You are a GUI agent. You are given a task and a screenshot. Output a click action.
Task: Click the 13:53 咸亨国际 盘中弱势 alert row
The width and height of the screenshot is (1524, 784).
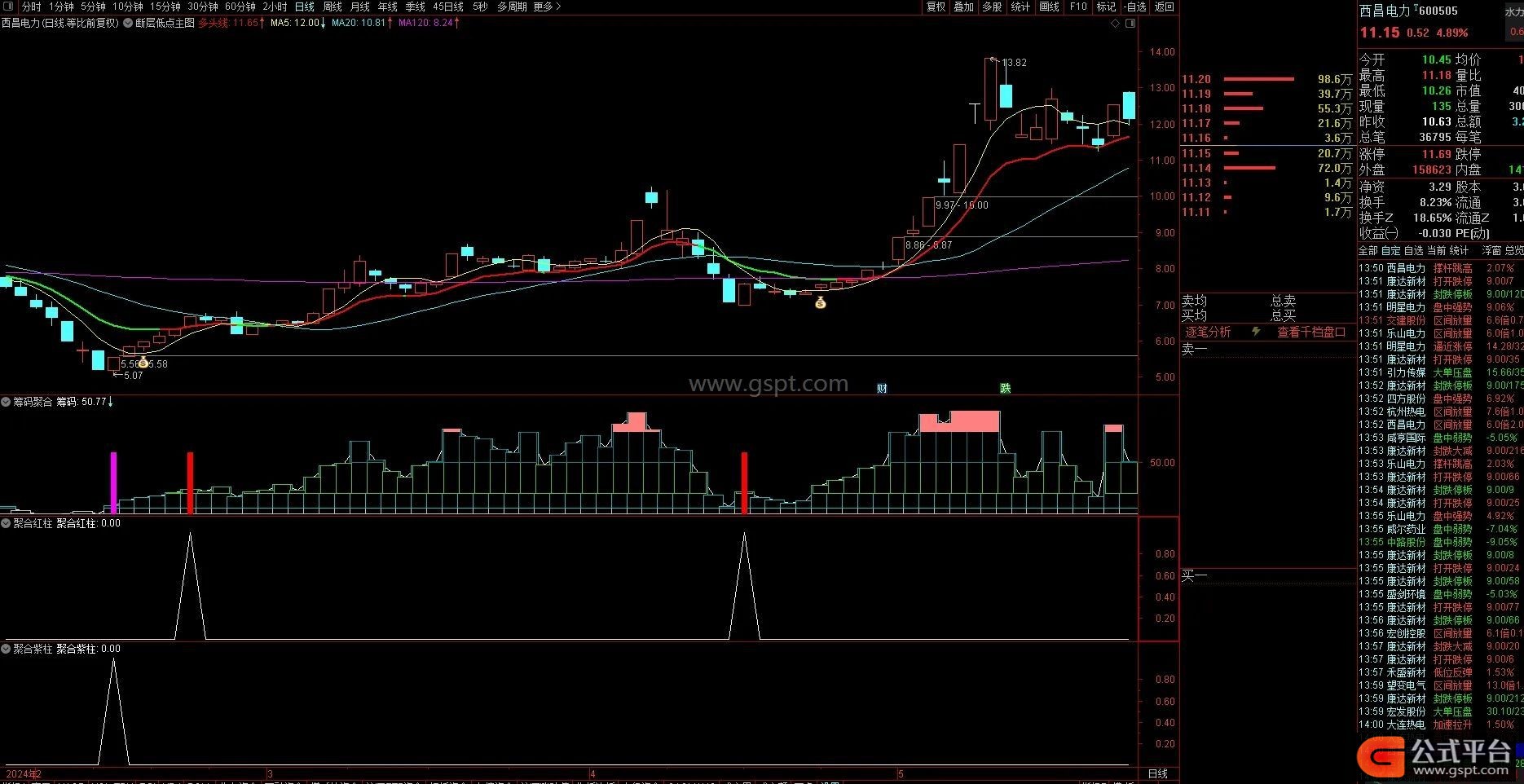(x=1440, y=438)
